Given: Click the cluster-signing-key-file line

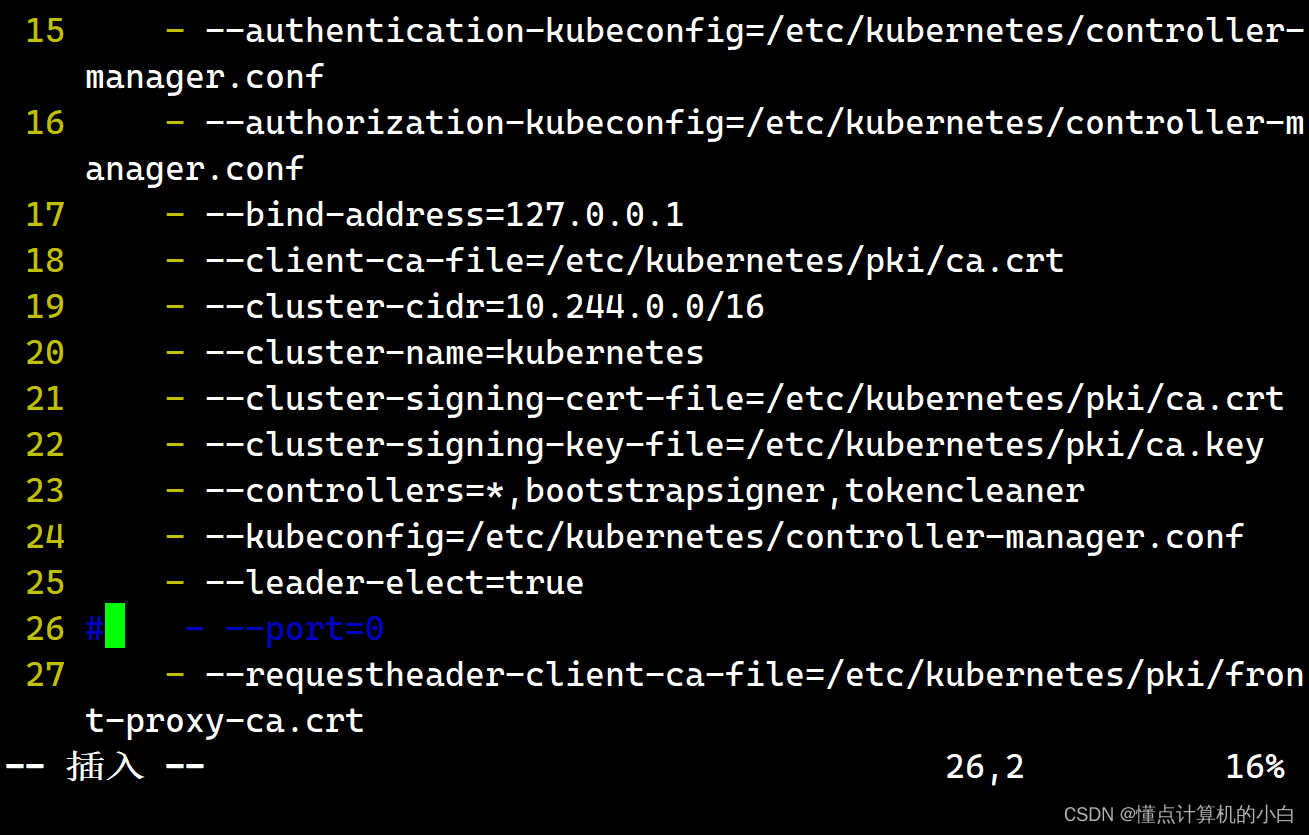Looking at the screenshot, I should (715, 445).
